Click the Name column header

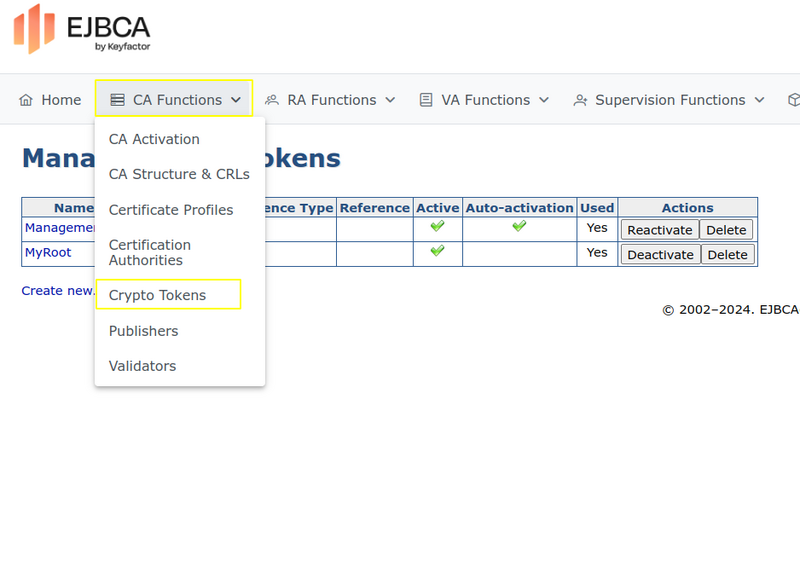click(x=74, y=208)
